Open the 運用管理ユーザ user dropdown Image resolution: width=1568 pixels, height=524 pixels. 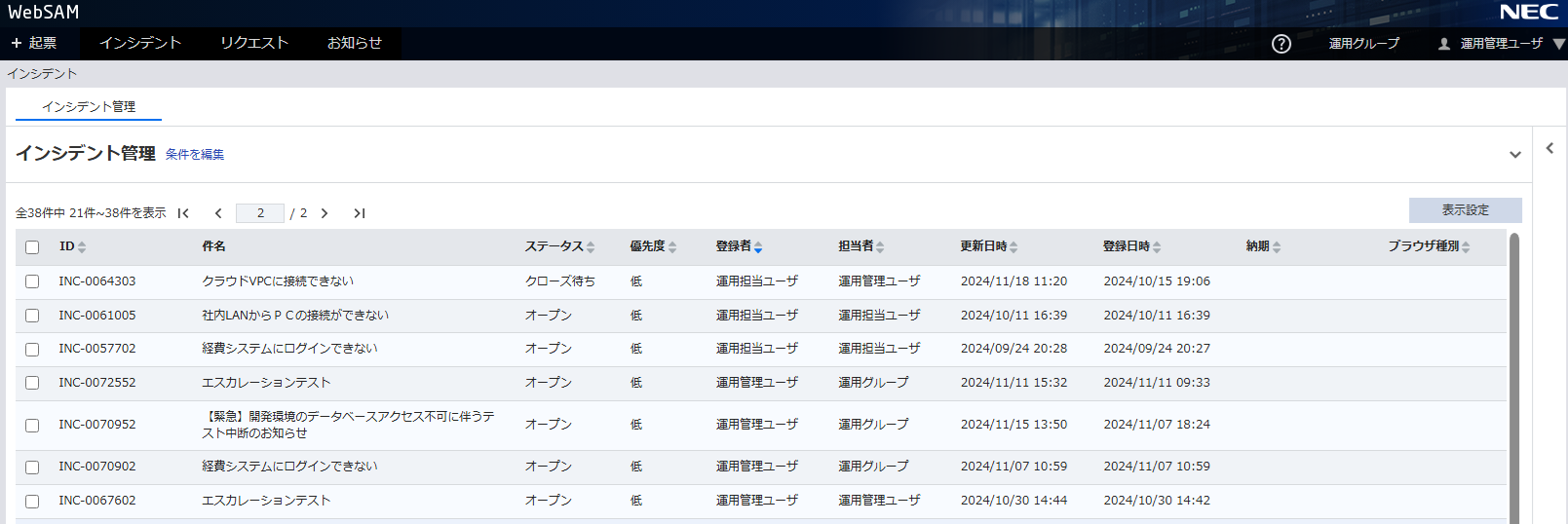point(1501,44)
